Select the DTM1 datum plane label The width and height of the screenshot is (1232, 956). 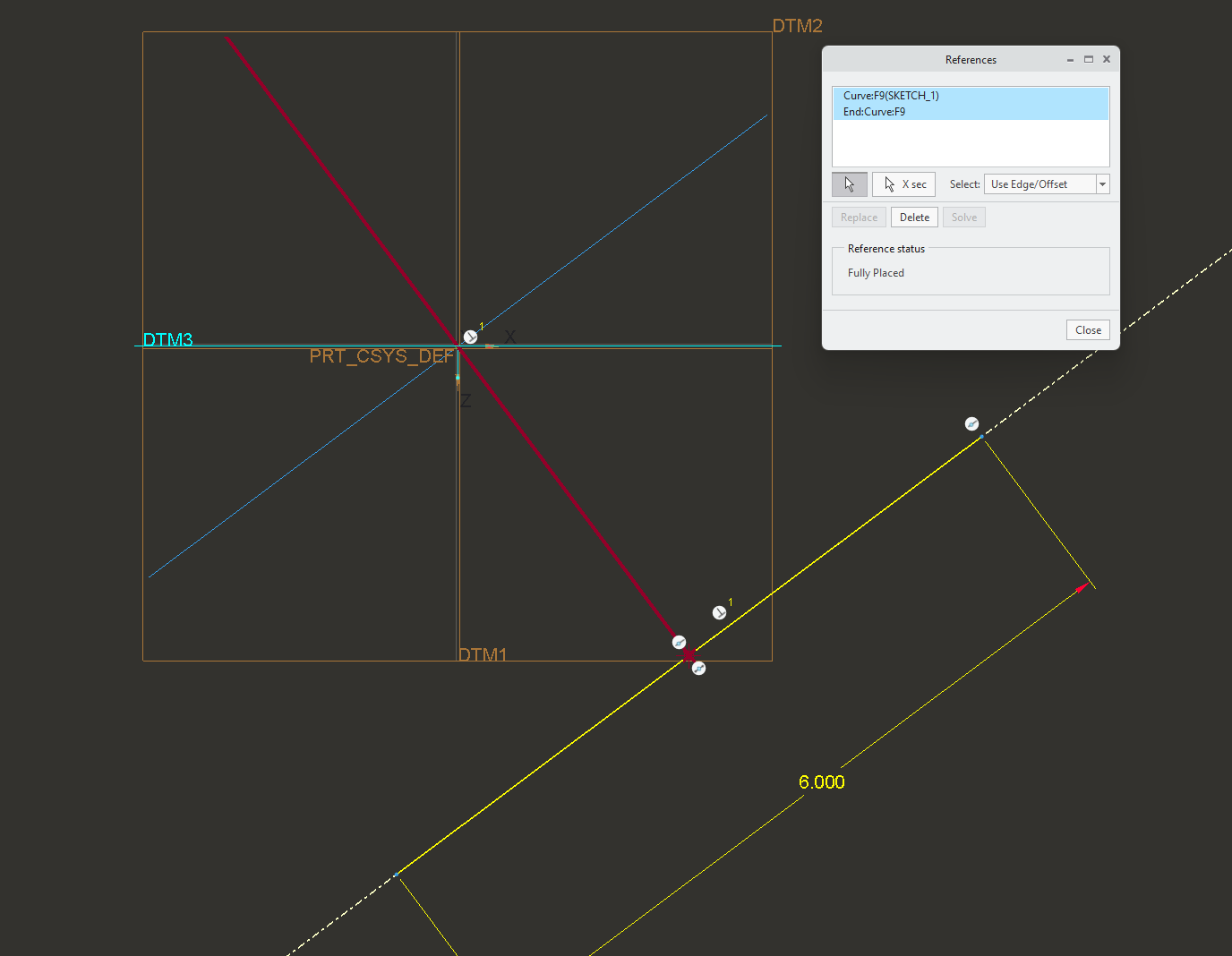click(x=484, y=654)
